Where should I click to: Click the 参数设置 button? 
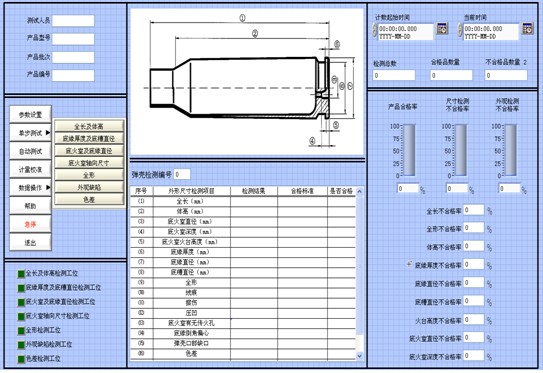tap(30, 115)
